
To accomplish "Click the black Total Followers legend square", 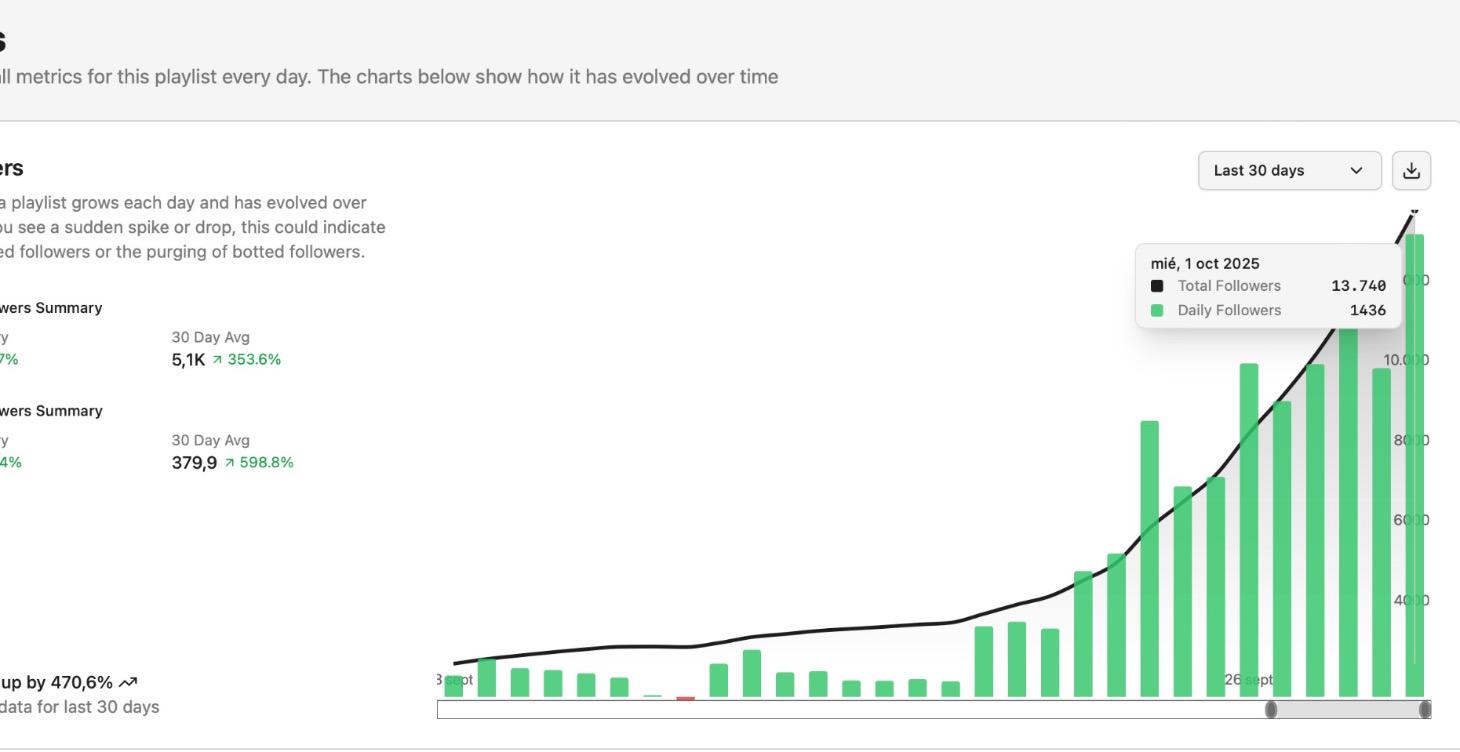I will 1157,286.
